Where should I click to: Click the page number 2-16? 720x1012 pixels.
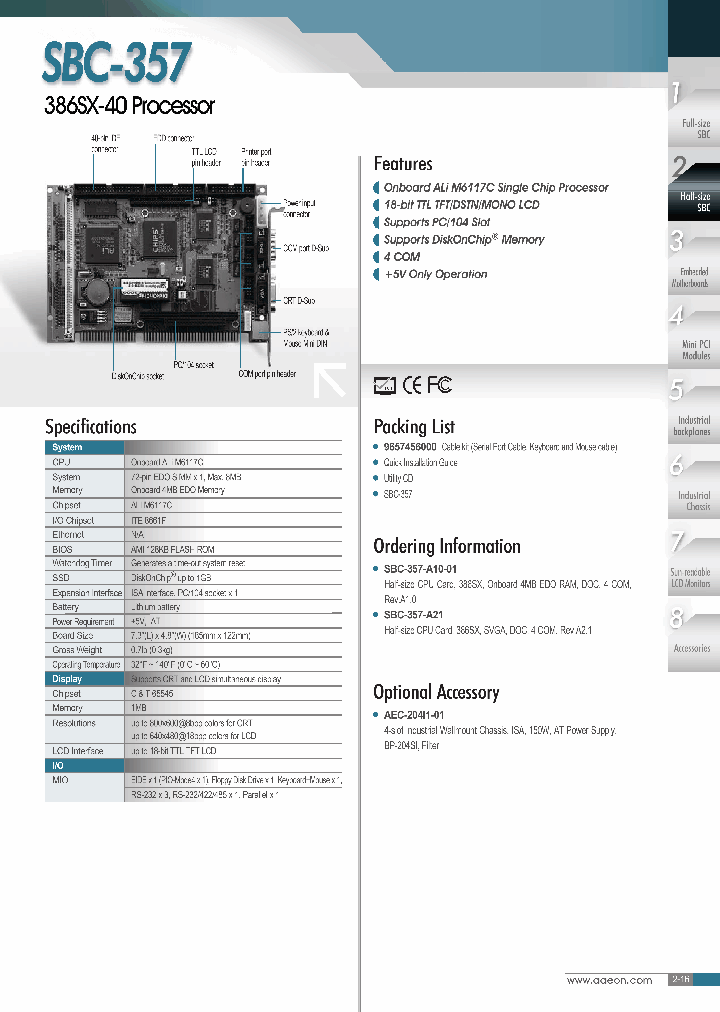coord(681,979)
